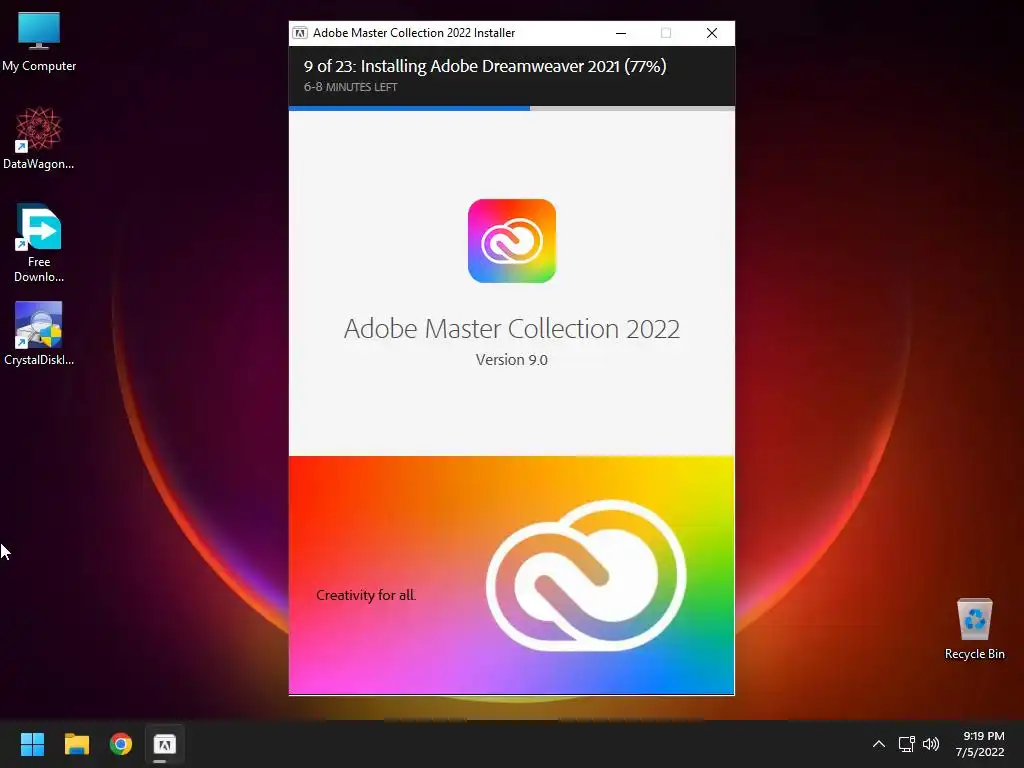Viewport: 1024px width, 768px height.
Task: Click the '6-8 MINUTES LEFT' text
Action: [x=351, y=87]
